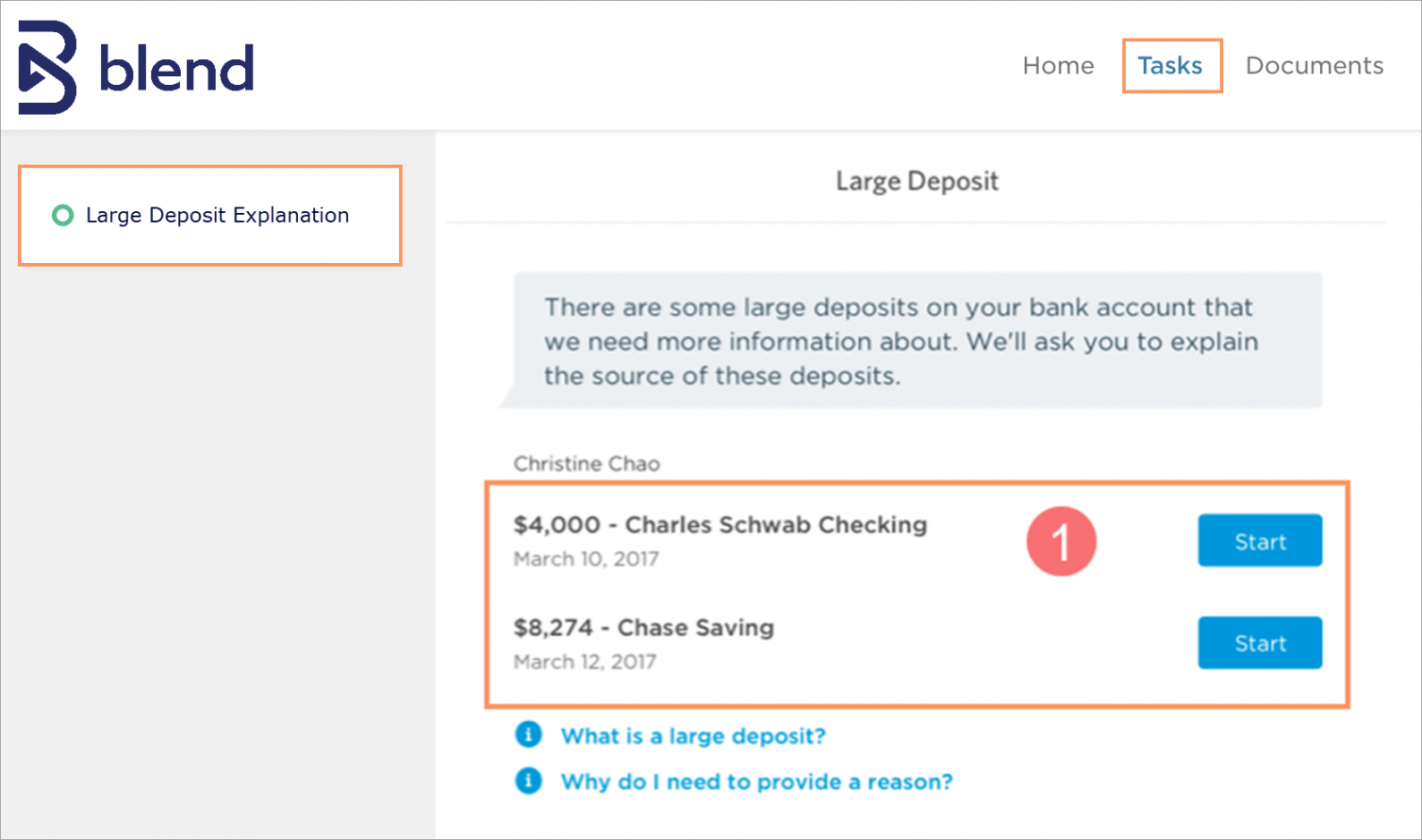Click the $8,274 Chase Saving entry
1422x840 pixels.
643,628
